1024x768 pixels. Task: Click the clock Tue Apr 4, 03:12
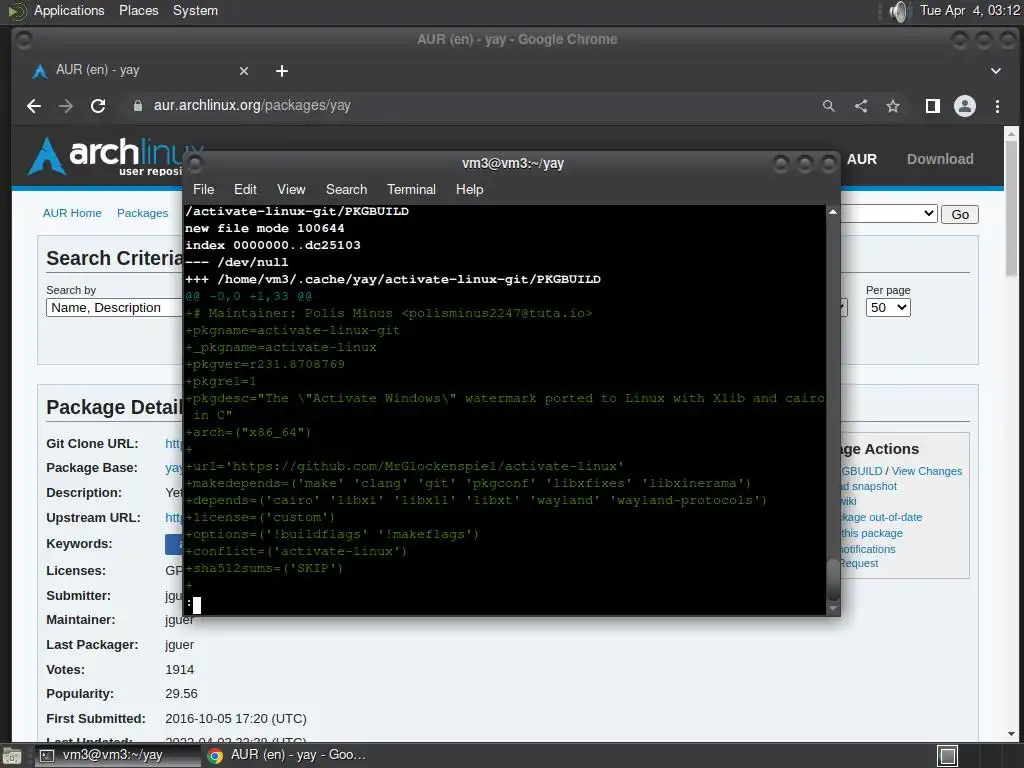[x=969, y=10]
